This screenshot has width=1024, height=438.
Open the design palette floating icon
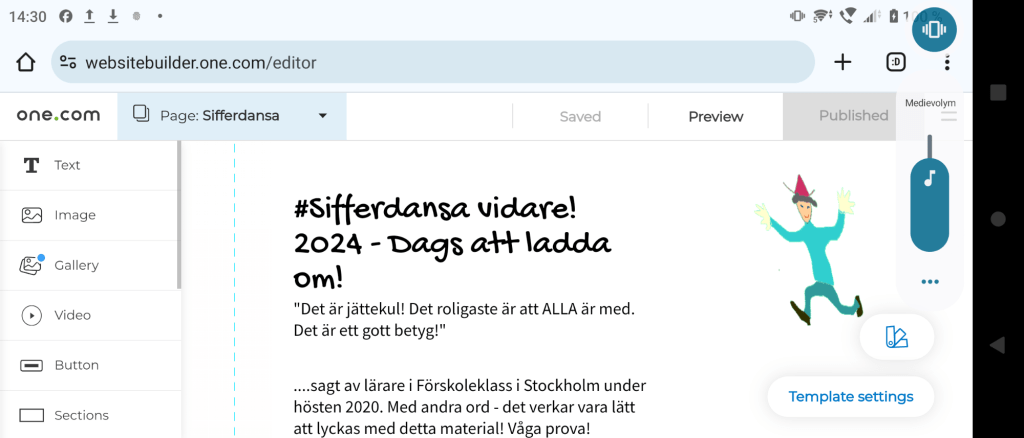click(x=896, y=338)
